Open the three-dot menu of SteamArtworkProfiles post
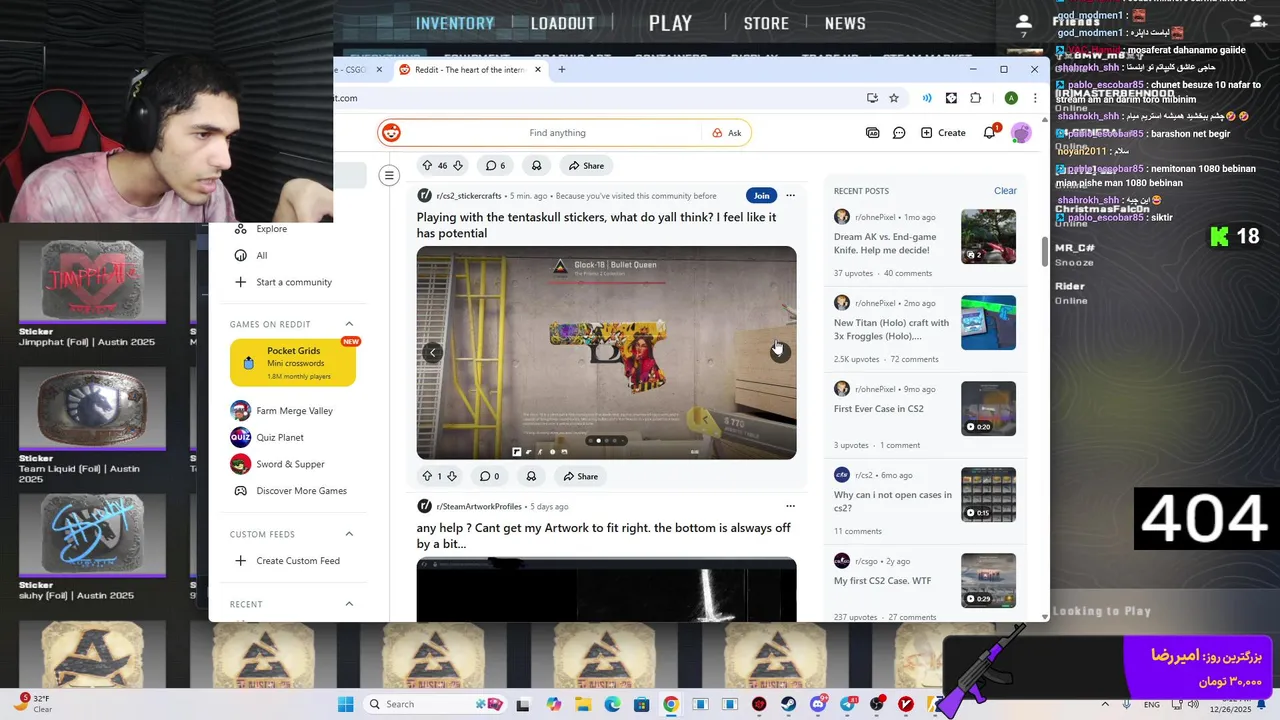Screen dimensions: 1280x720 pyautogui.click(x=790, y=506)
